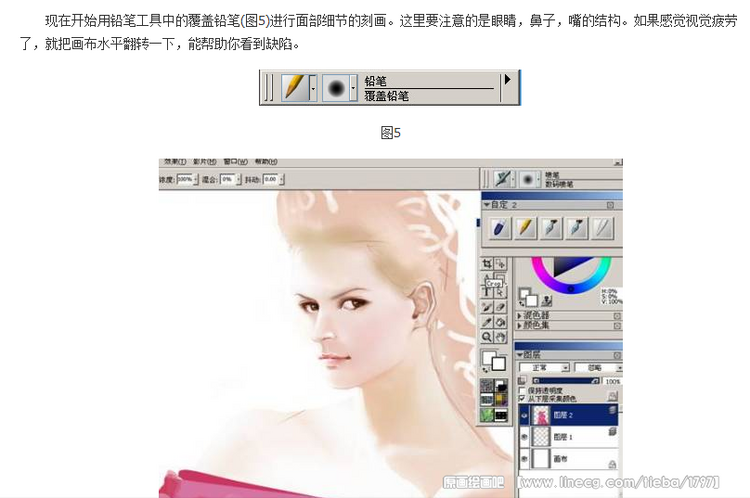Select the airbrush category icon in Painter window
This screenshot has width=750, height=498.
502,179
